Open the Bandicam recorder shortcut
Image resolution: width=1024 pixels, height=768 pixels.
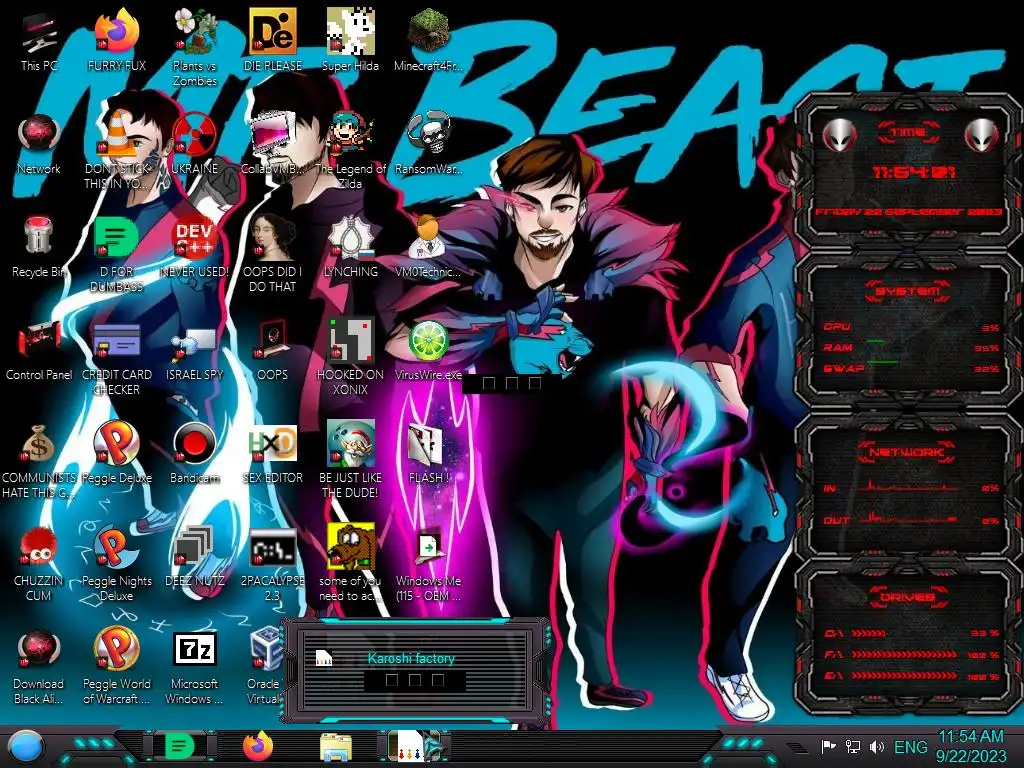tap(195, 453)
